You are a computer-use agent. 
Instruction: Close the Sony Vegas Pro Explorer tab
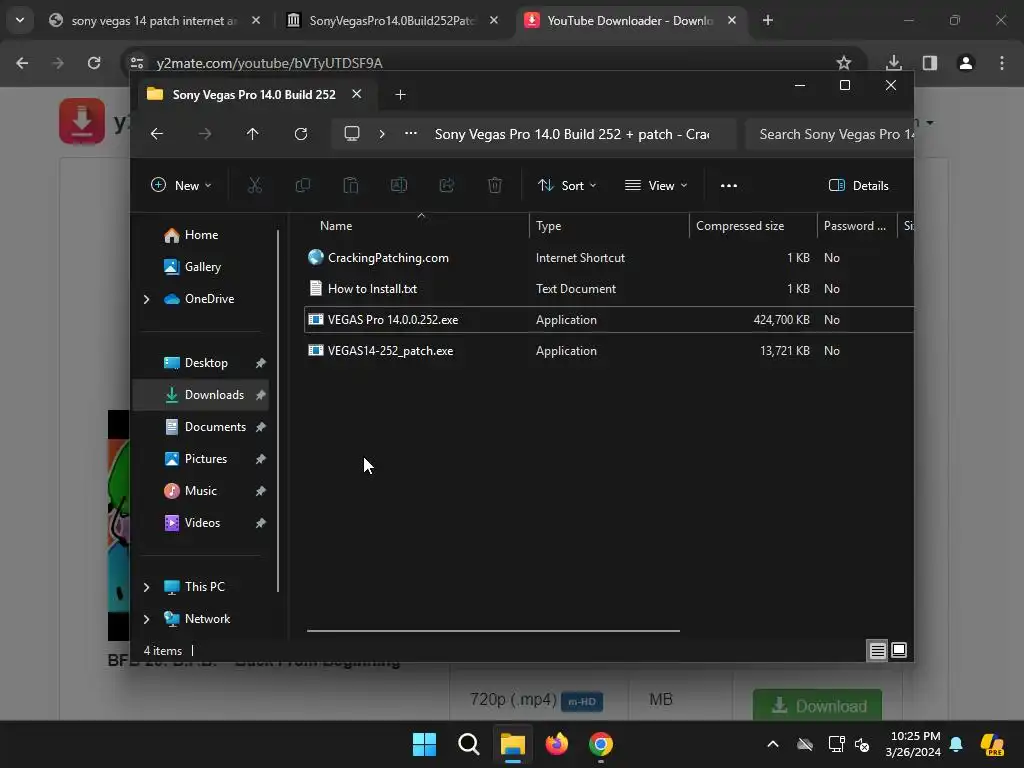(x=357, y=94)
